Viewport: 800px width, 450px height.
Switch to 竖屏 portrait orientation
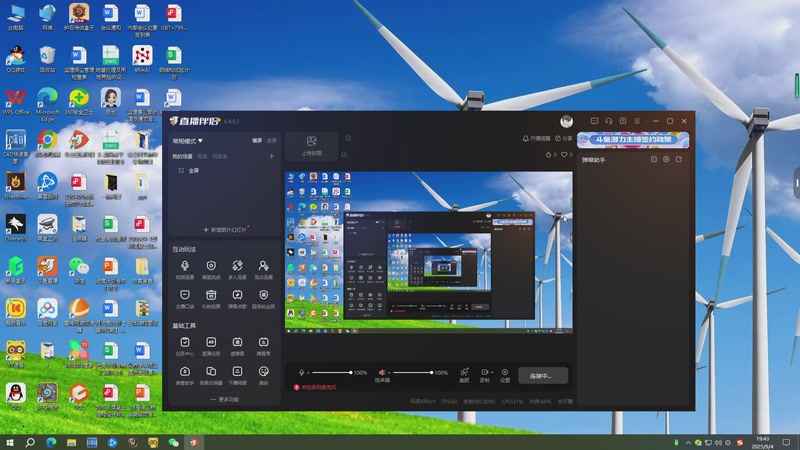271,141
